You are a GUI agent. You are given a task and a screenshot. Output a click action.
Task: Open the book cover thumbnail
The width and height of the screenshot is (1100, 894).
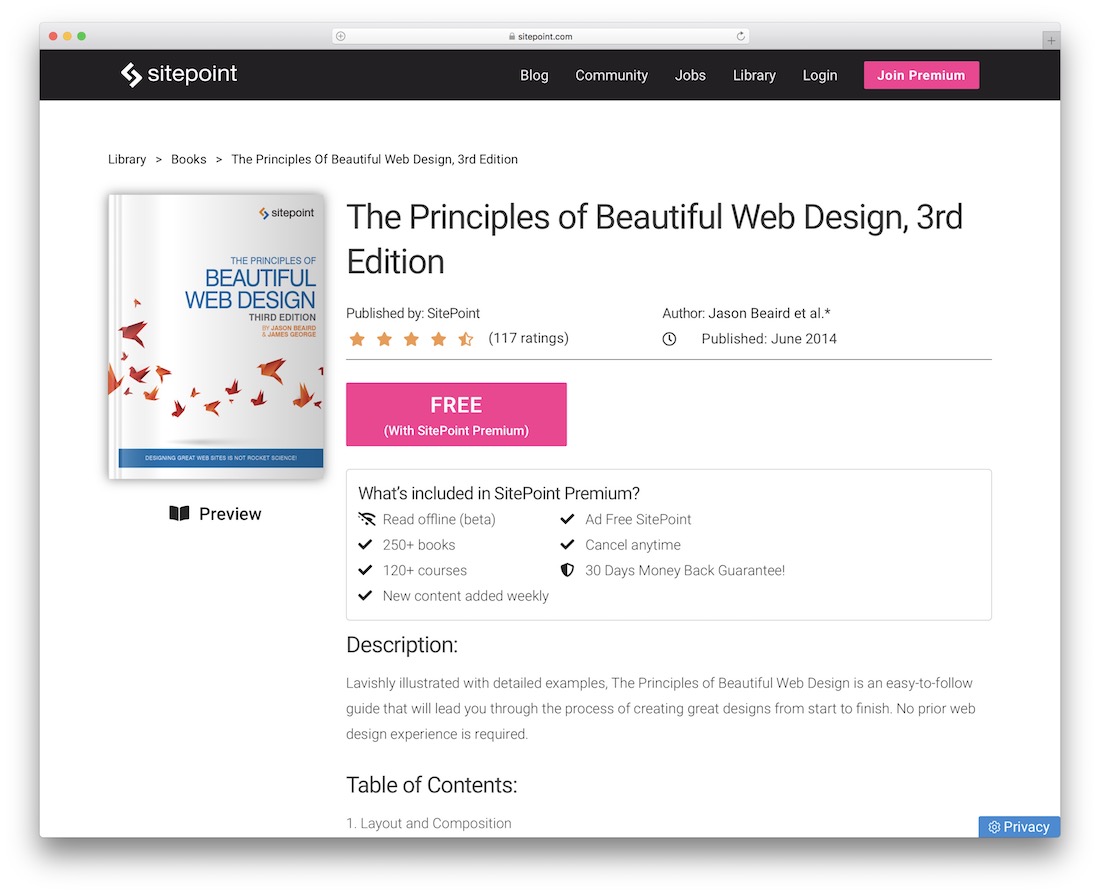click(x=216, y=337)
